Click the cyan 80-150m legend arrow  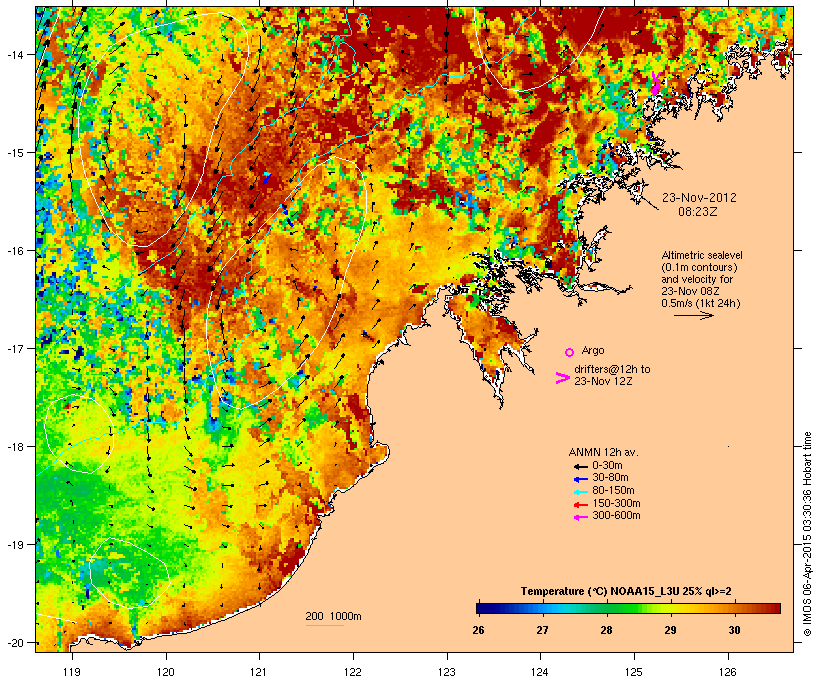pos(580,492)
